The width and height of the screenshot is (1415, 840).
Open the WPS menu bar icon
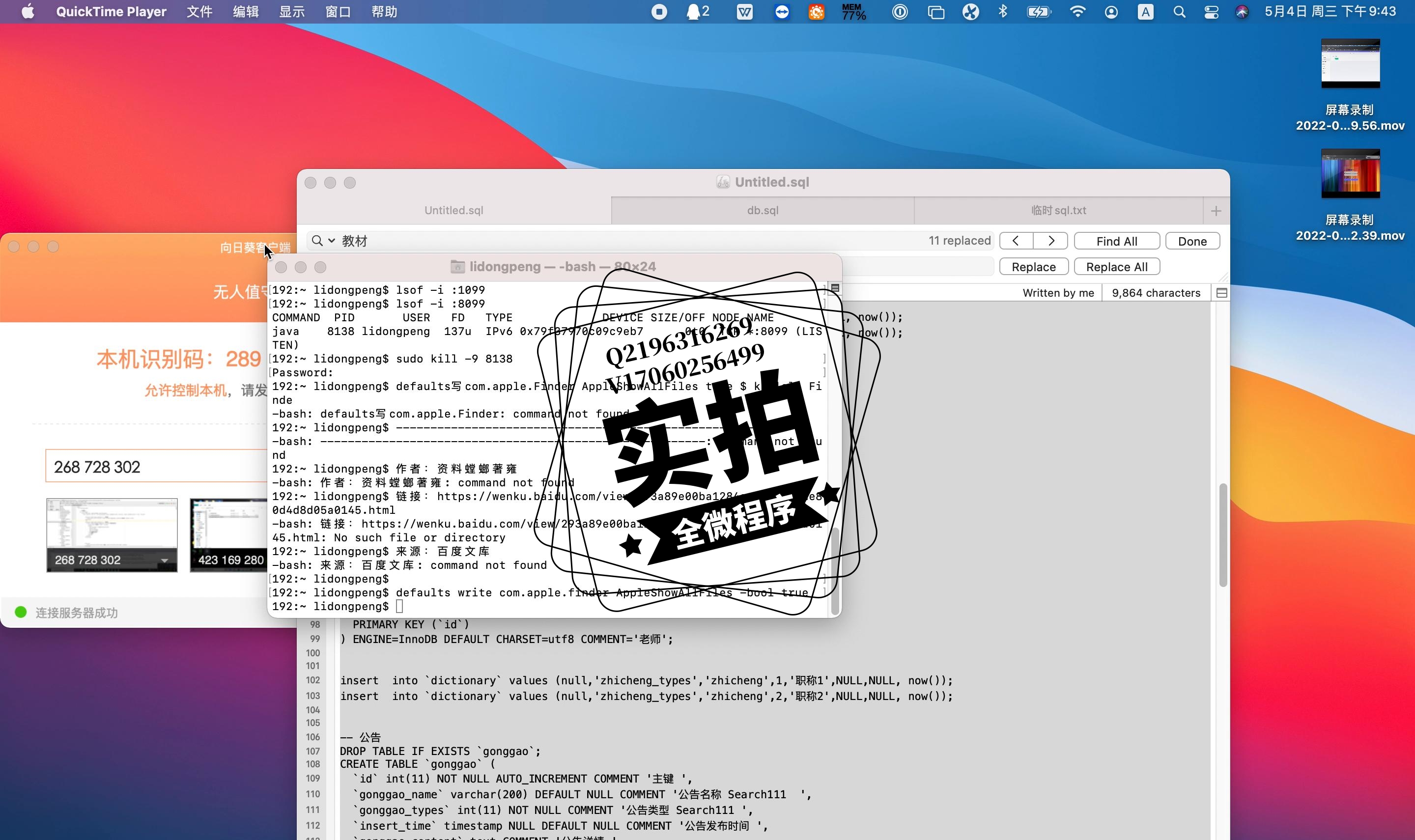(745, 12)
